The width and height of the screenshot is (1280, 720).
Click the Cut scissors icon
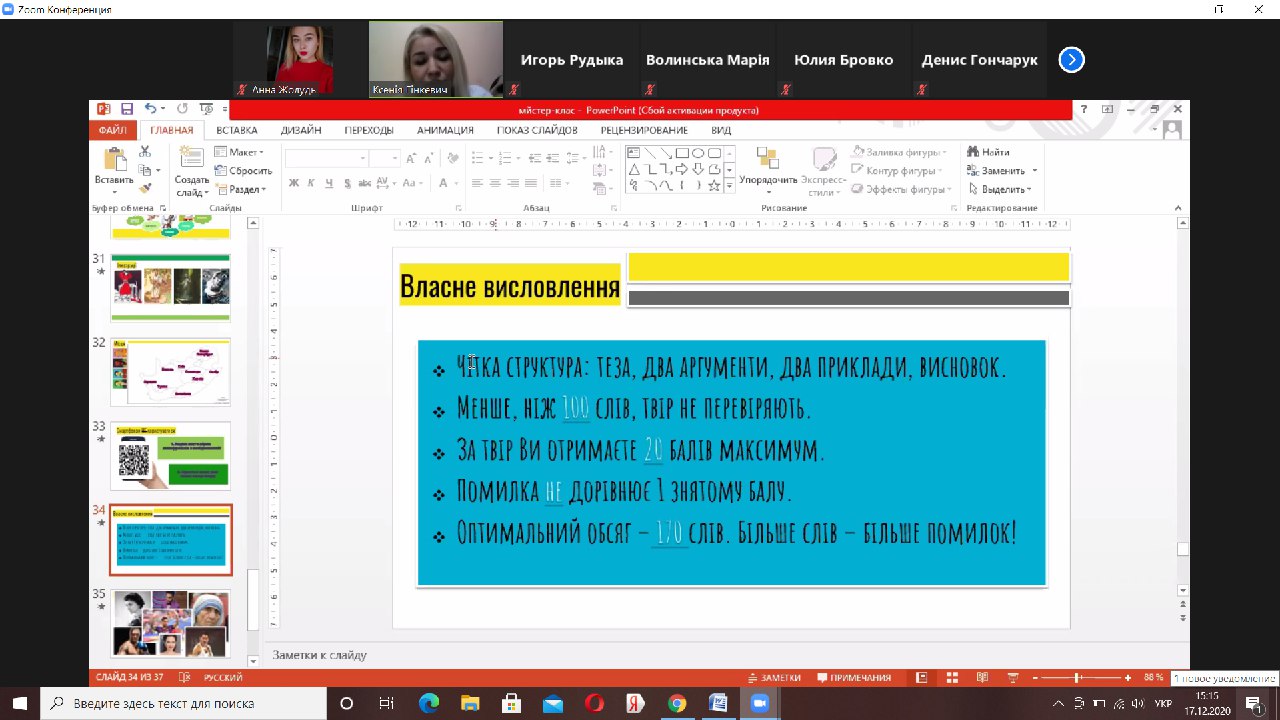[145, 152]
